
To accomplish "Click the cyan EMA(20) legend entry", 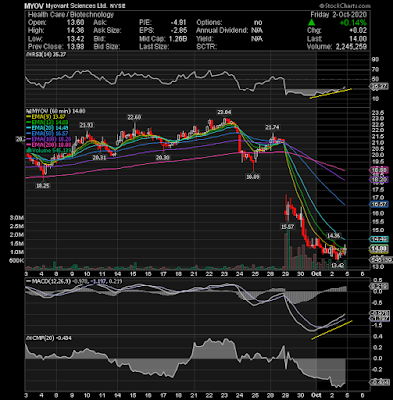I will tap(48, 128).
